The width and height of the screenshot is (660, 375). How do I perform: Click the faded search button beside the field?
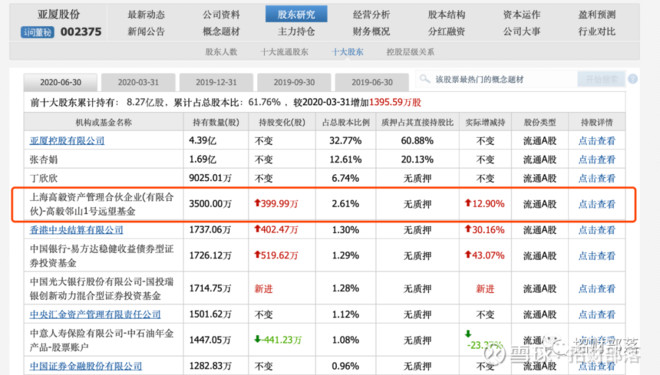coord(601,79)
